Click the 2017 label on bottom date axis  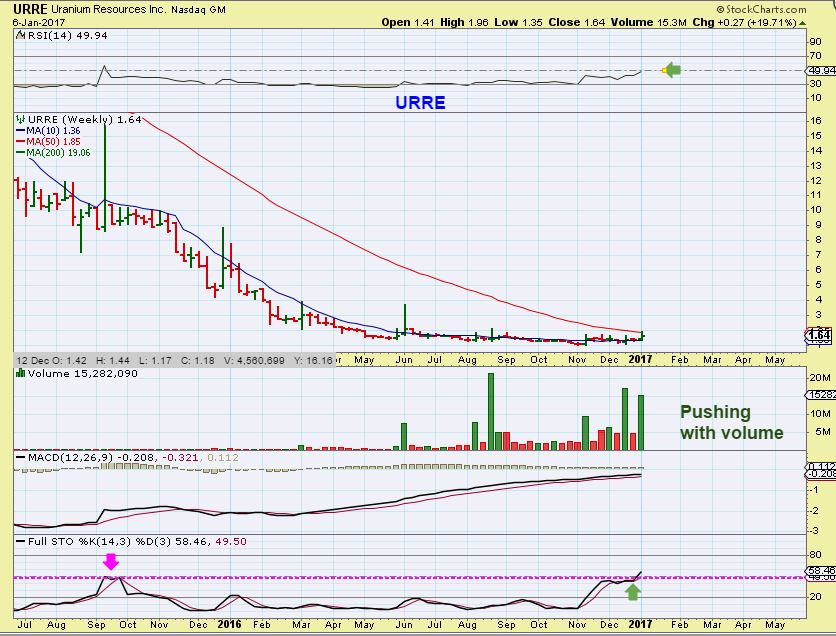point(640,624)
